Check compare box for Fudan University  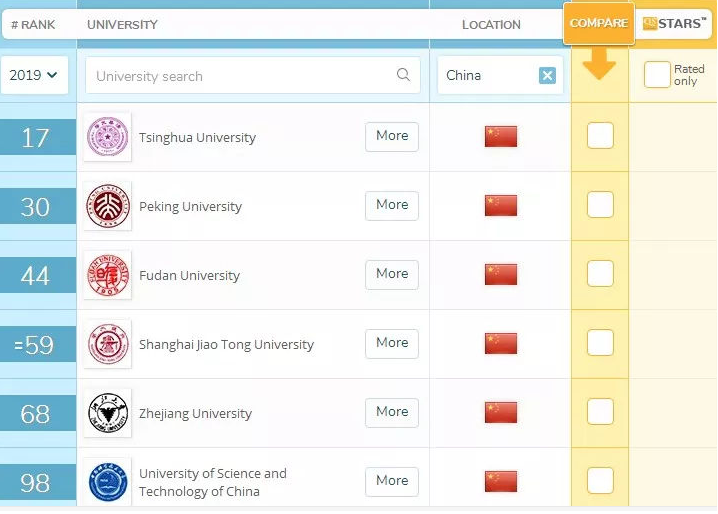(x=600, y=273)
